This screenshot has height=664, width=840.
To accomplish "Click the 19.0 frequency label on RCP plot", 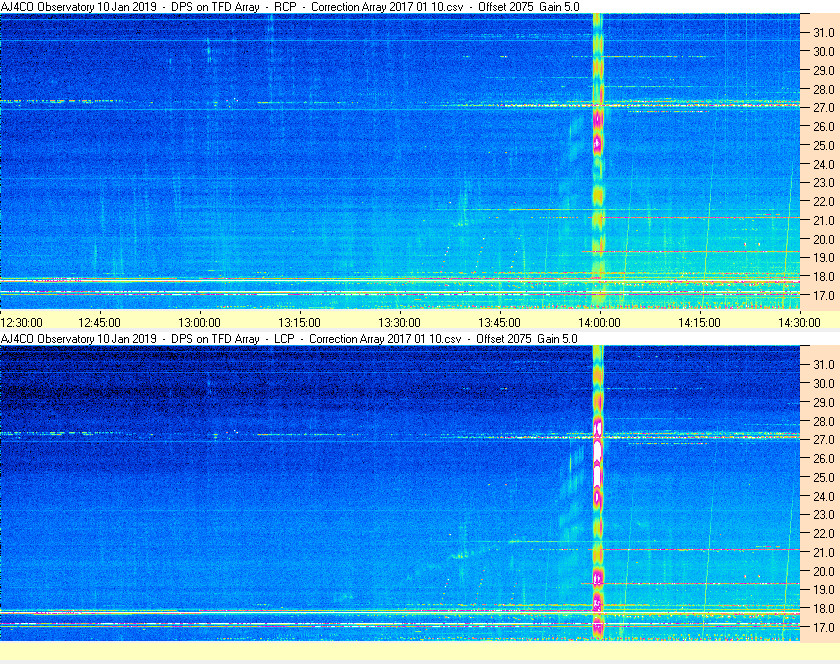I will point(824,258).
